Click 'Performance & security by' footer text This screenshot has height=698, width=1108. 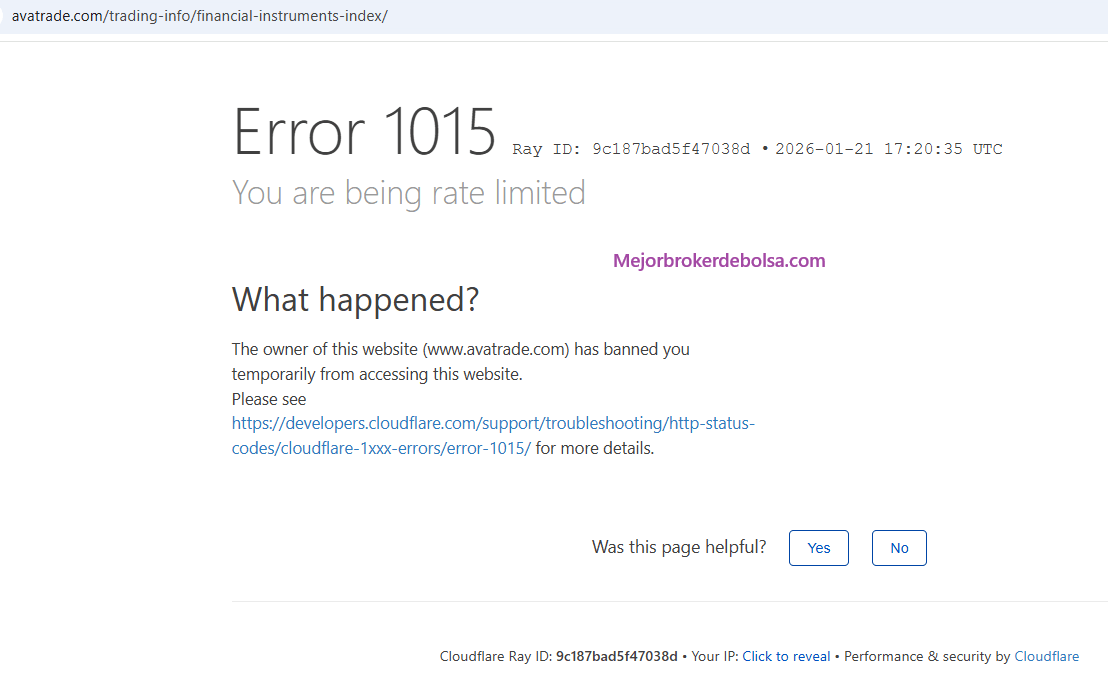coord(927,656)
